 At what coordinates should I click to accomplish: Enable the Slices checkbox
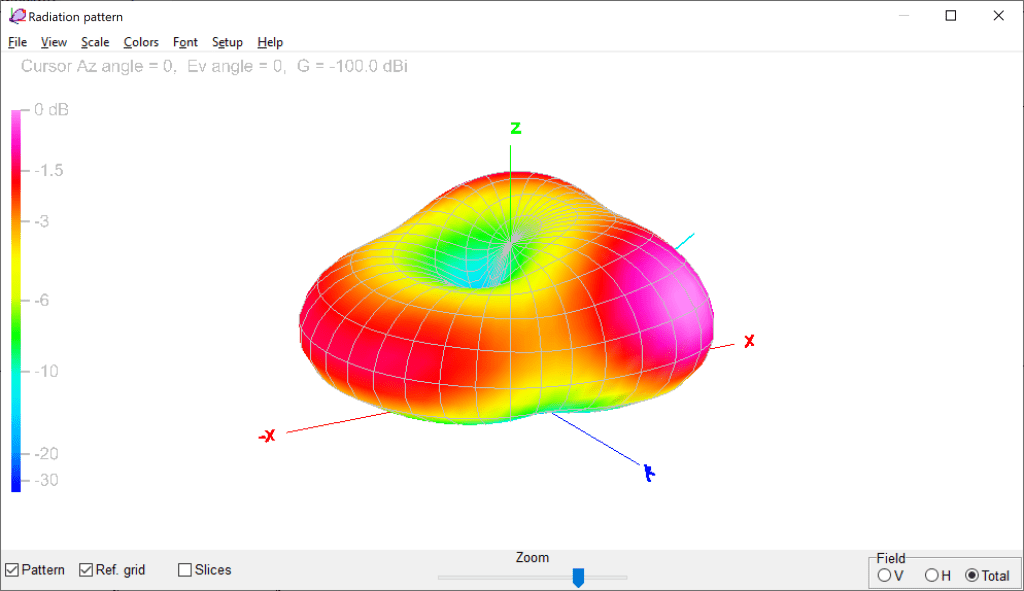click(185, 570)
